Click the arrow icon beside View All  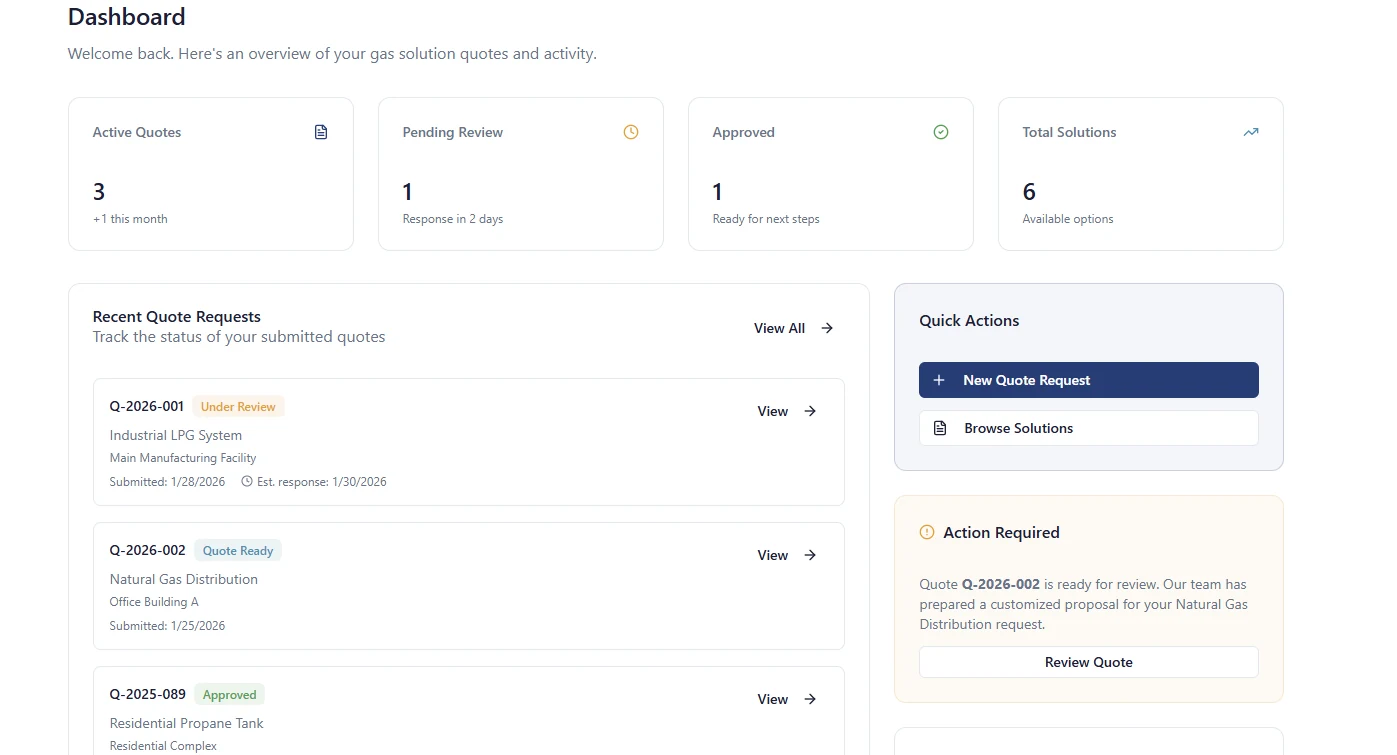pyautogui.click(x=827, y=328)
